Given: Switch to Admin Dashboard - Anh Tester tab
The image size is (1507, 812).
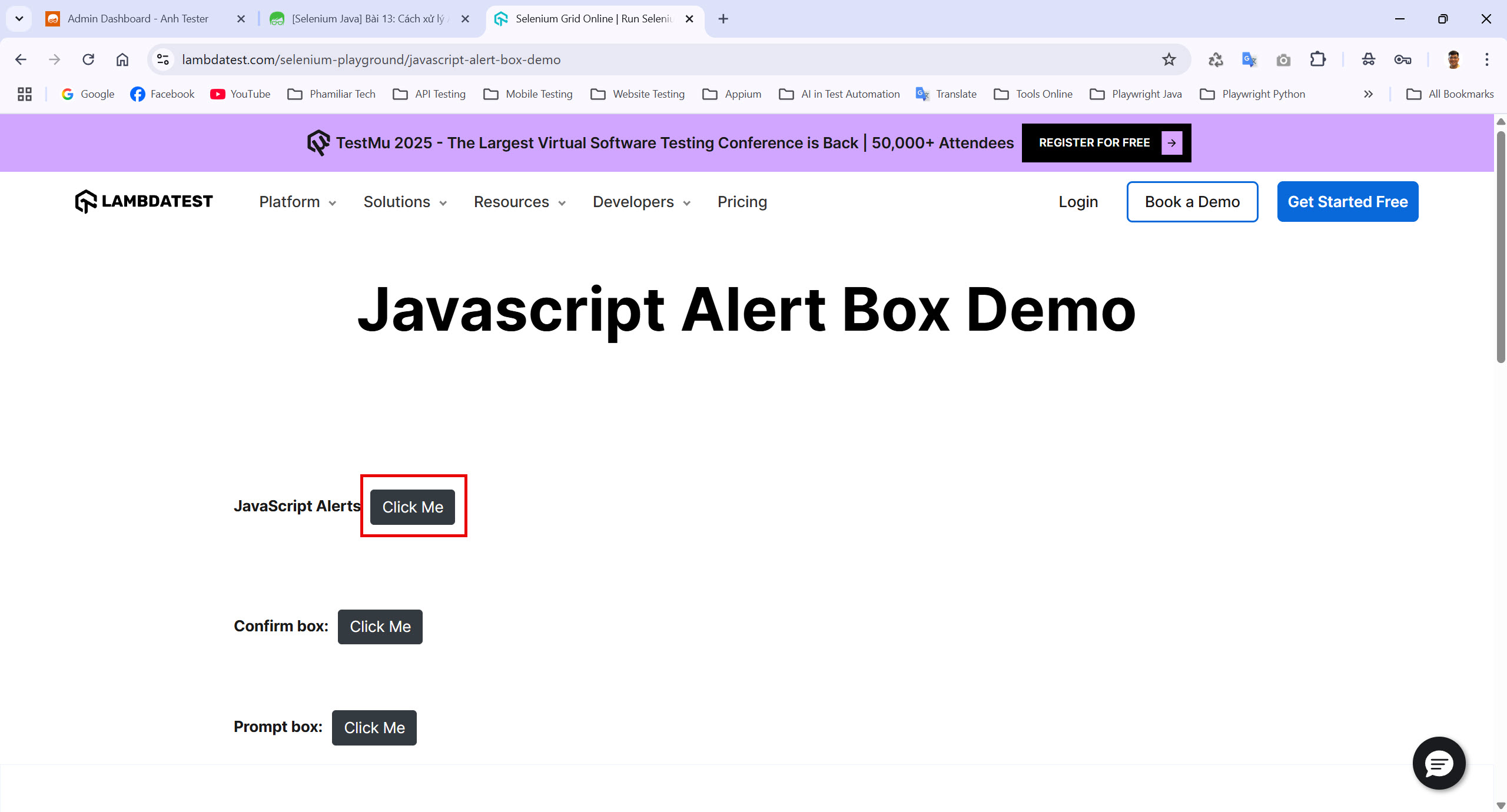Looking at the screenshot, I should [x=138, y=19].
